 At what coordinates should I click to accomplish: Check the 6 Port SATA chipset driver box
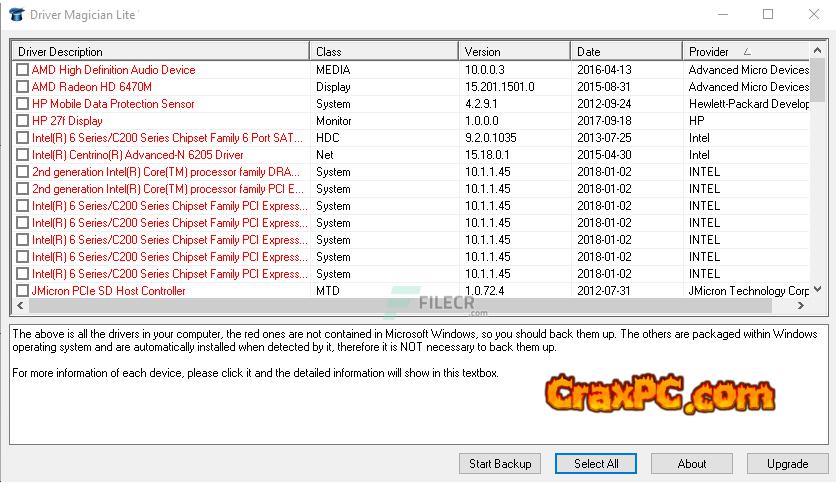tap(22, 138)
